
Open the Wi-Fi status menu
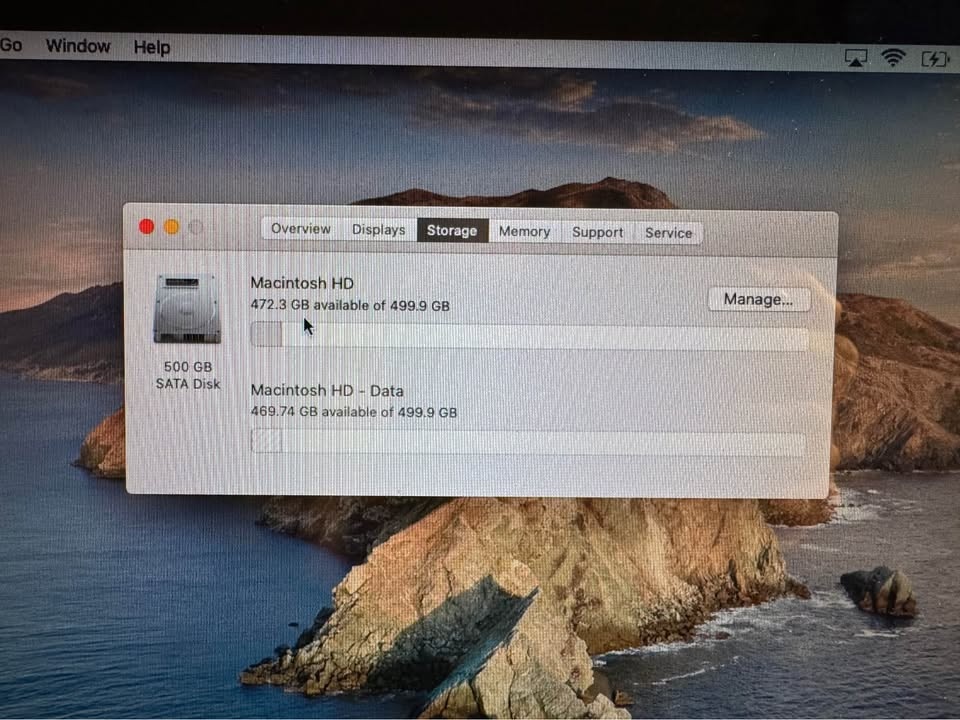click(x=893, y=58)
